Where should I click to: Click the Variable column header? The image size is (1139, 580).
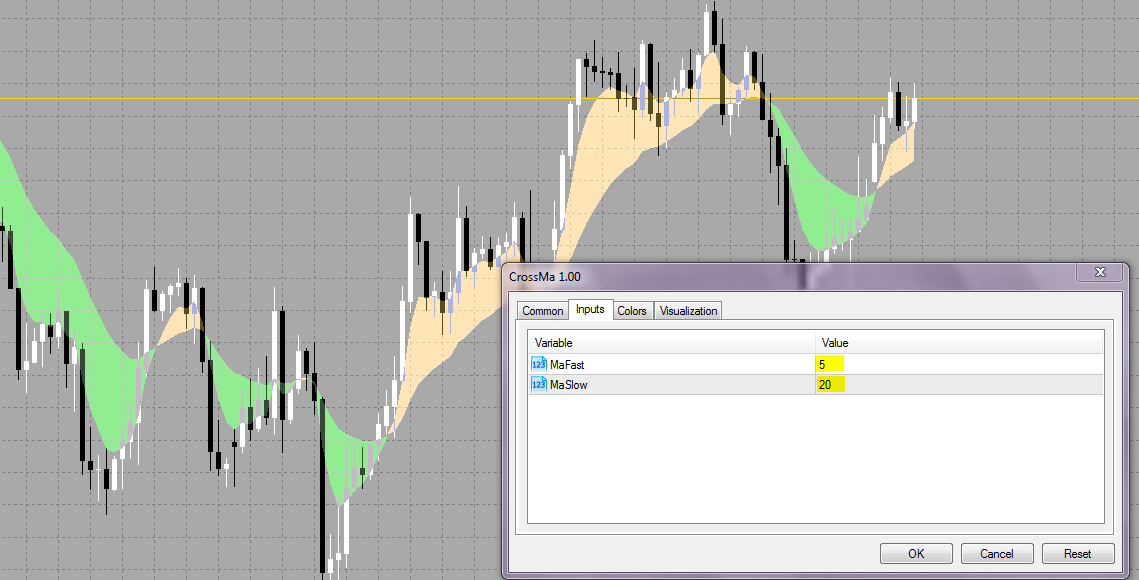pyautogui.click(x=551, y=342)
